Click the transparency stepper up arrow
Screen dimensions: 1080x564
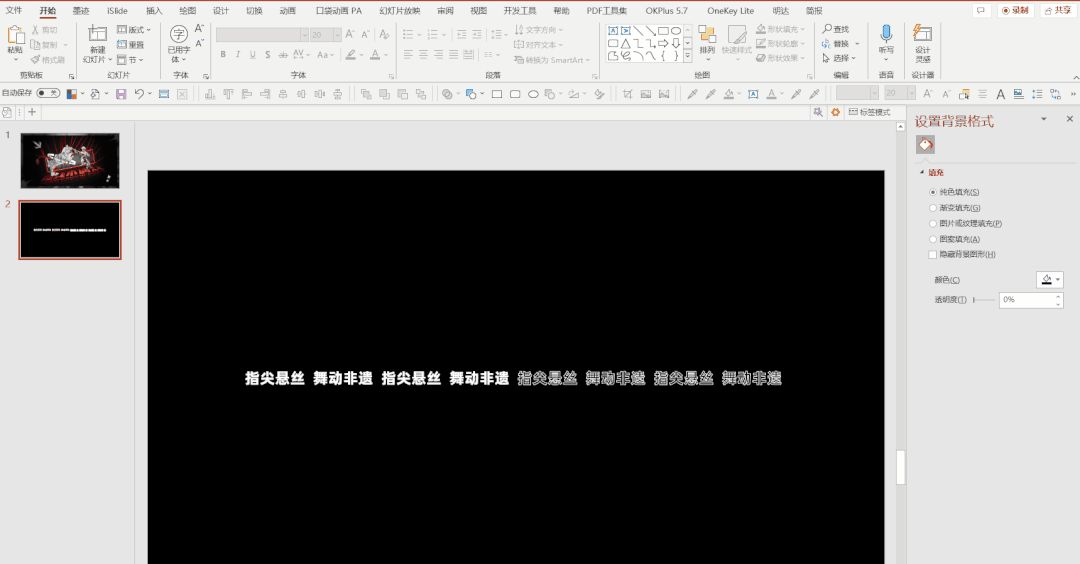tap(1058, 297)
